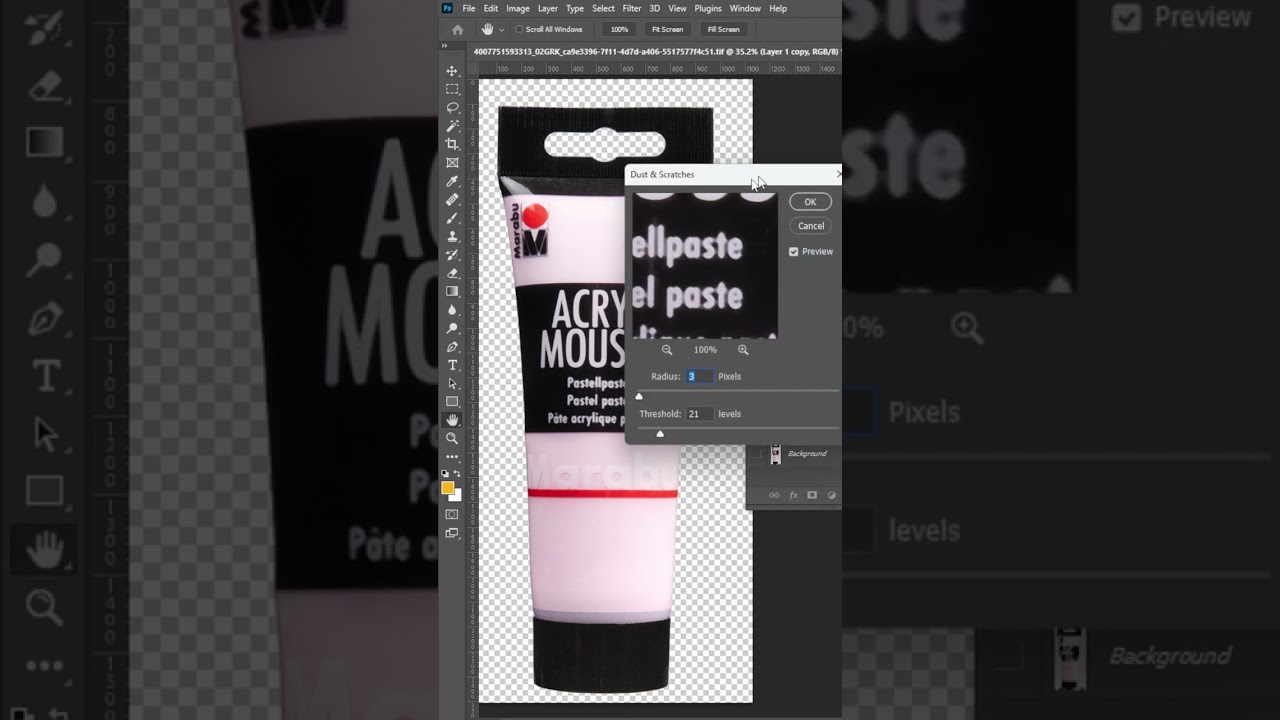Viewport: 1280px width, 720px height.
Task: Select the Frame tool
Action: [452, 162]
